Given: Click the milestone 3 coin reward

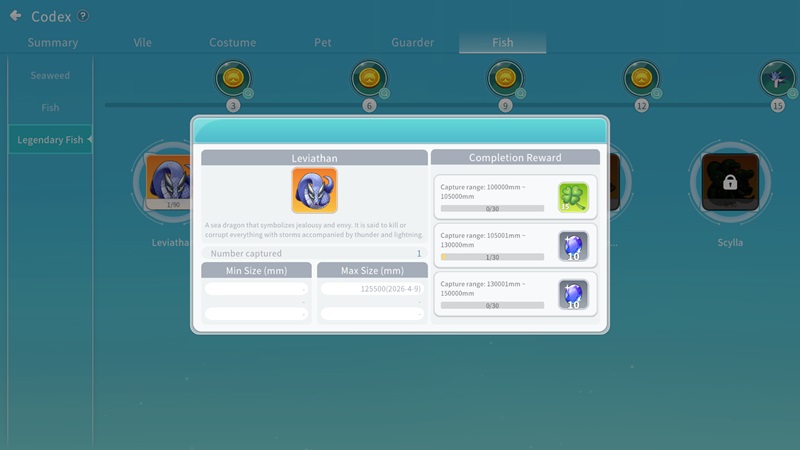Looking at the screenshot, I should 233,78.
